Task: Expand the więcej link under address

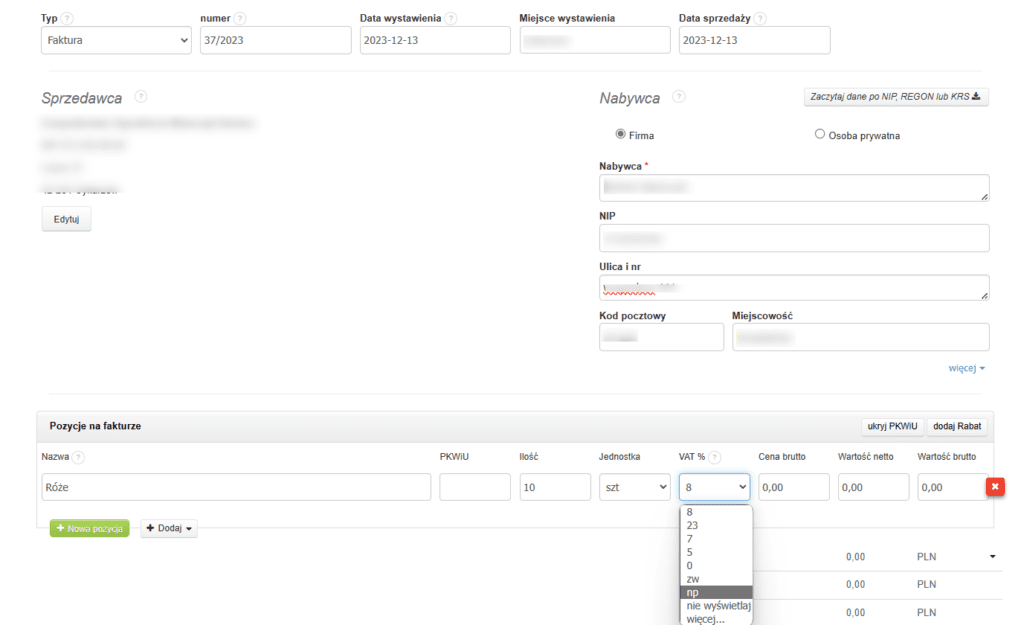Action: (x=966, y=369)
